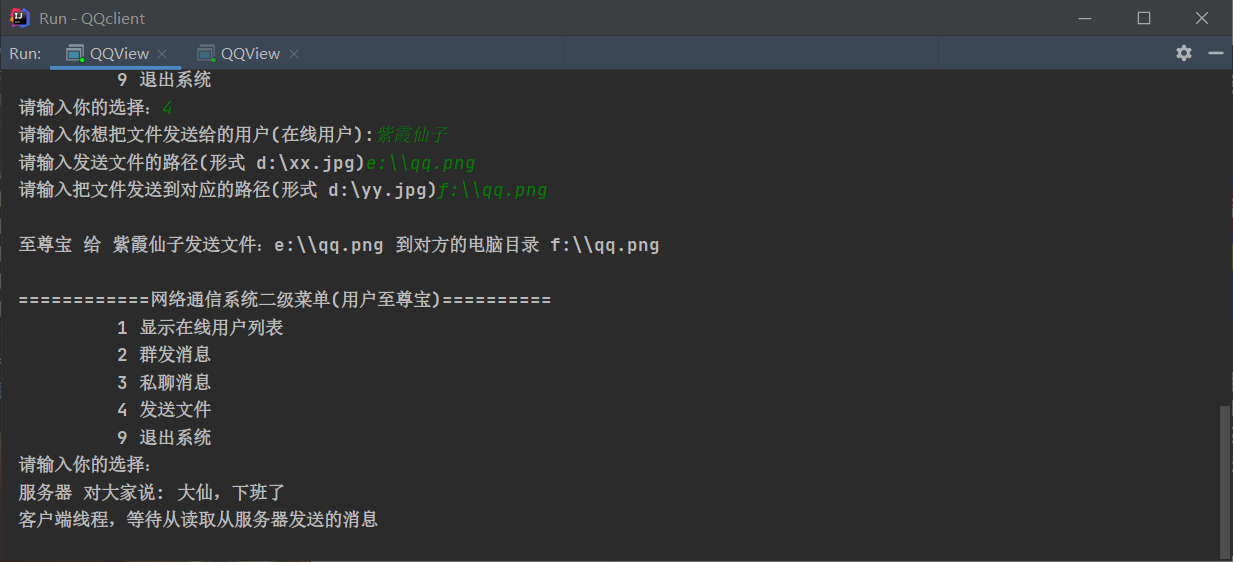This screenshot has width=1233, height=562.
Task: Click the second QQView tab's run configuration icon
Action: [206, 53]
